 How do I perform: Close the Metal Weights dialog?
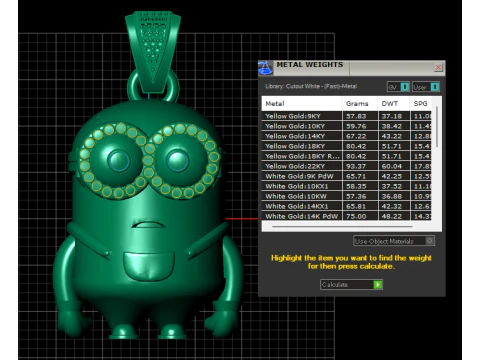[438, 68]
